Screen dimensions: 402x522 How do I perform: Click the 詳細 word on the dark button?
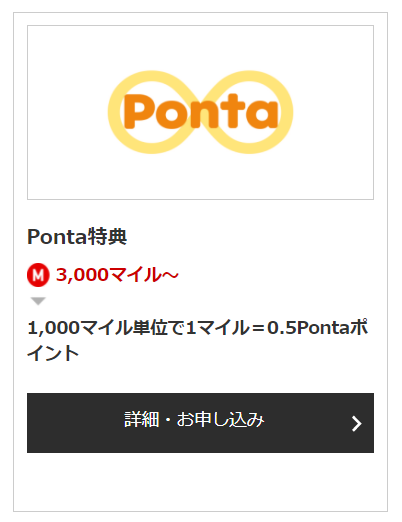pyautogui.click(x=141, y=419)
